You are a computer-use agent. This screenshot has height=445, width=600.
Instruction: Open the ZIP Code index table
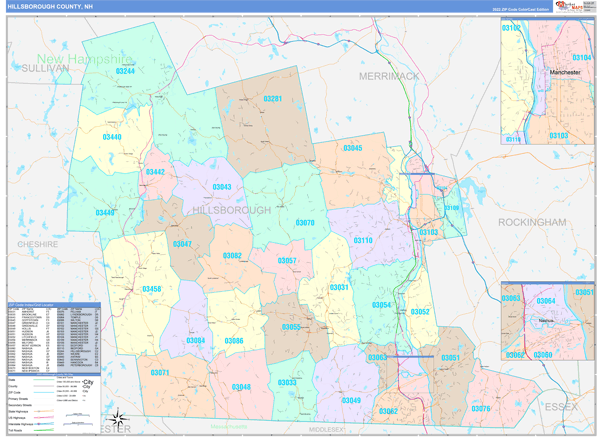54,337
